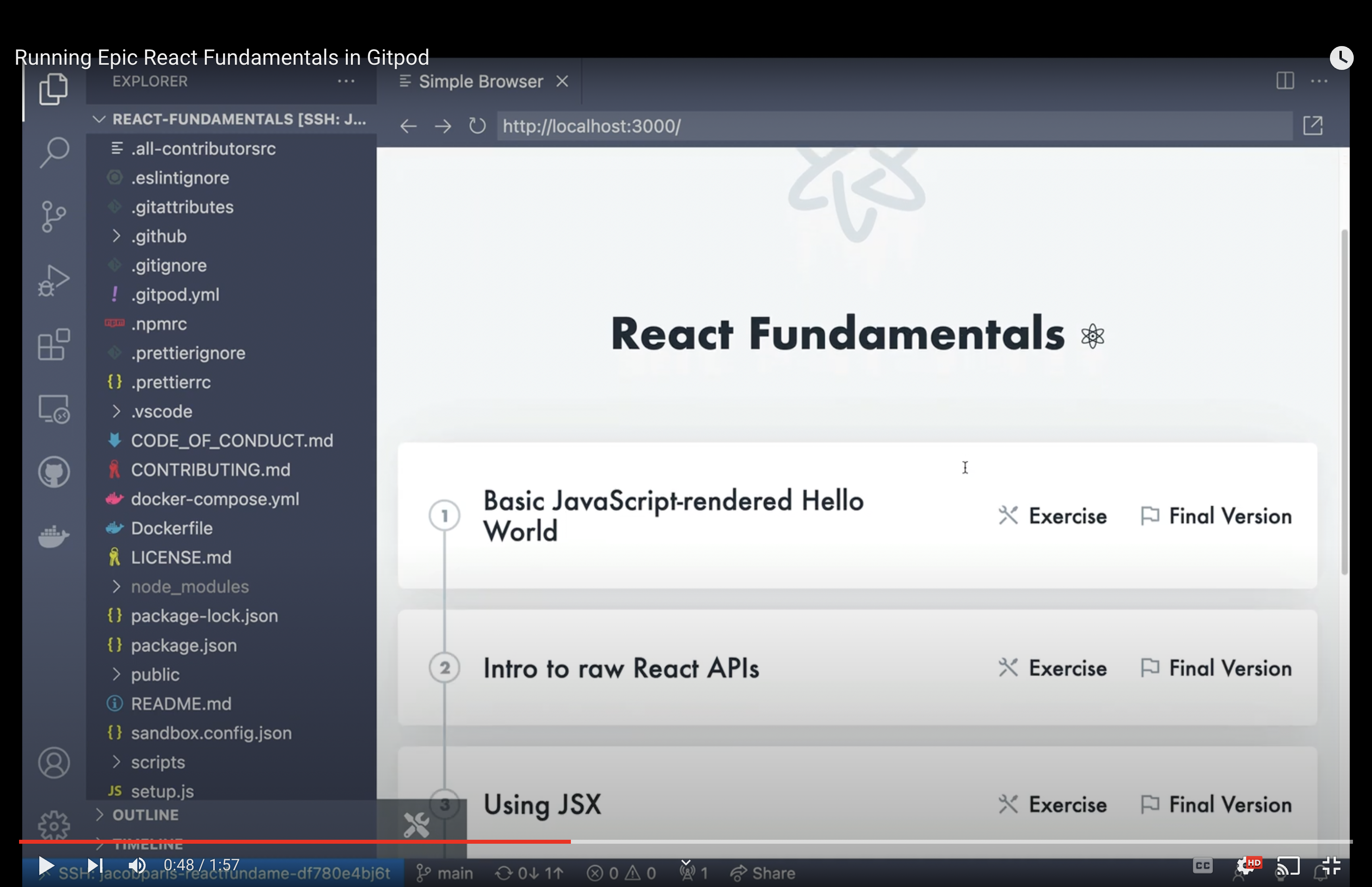1372x887 pixels.
Task: Open the Extensions view
Action: click(54, 344)
